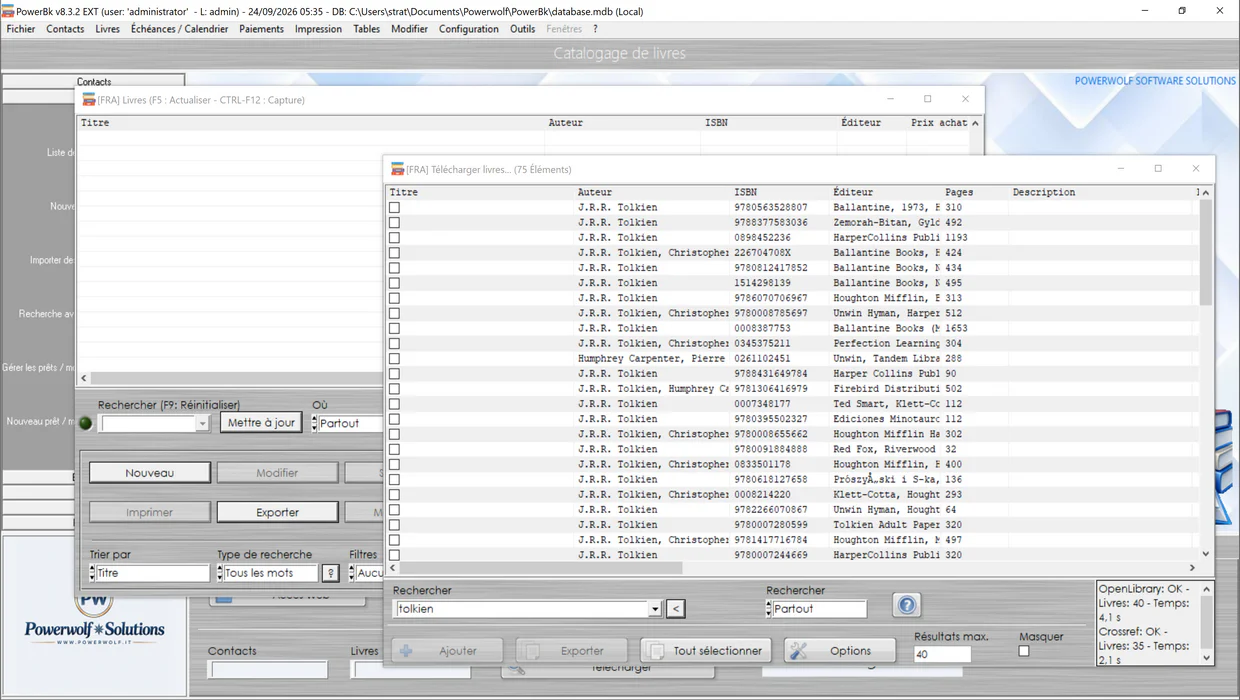The width and height of the screenshot is (1240, 700).
Task: Open the Échéances / Calendrier menu
Action: click(179, 29)
